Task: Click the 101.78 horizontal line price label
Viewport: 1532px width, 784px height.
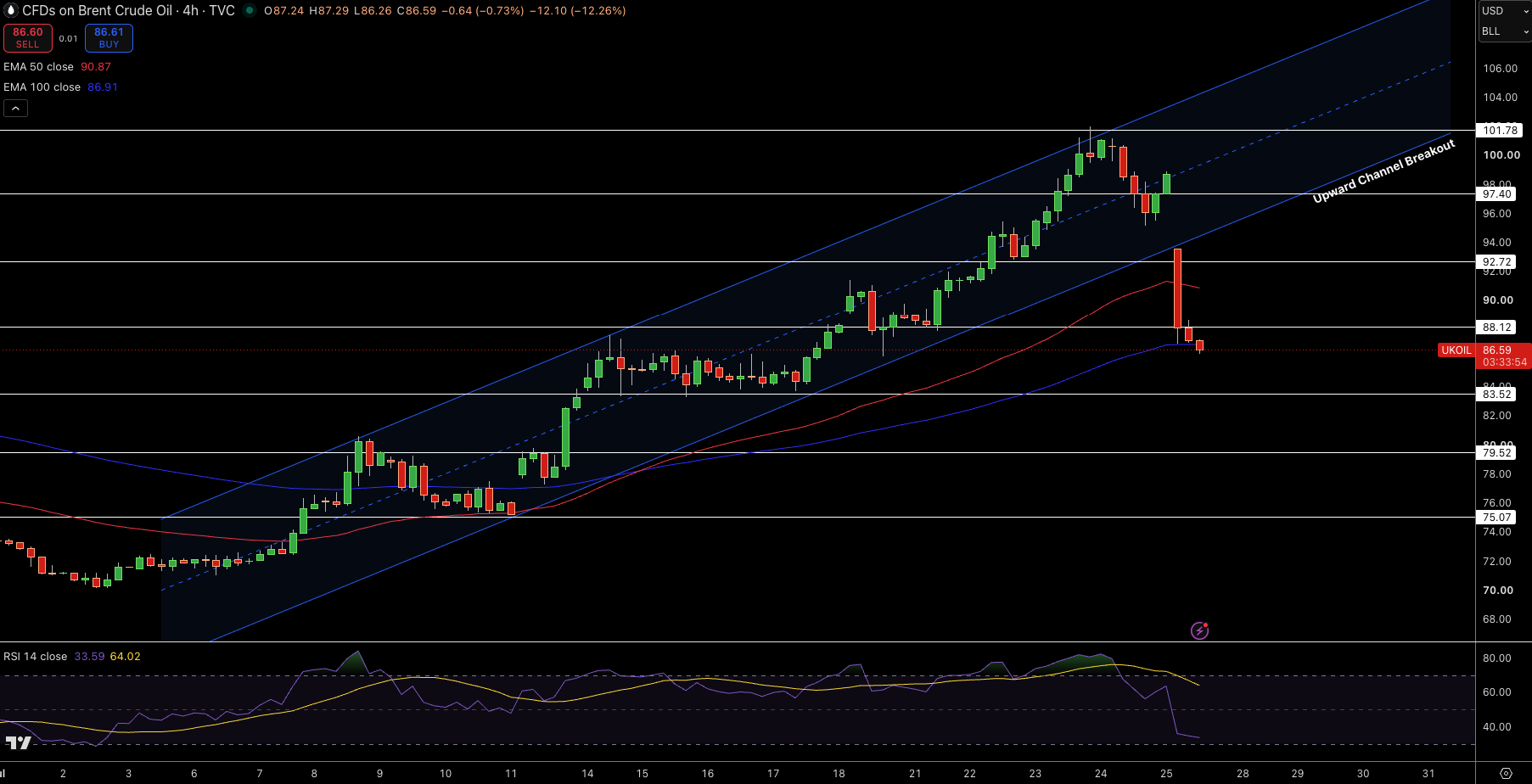Action: point(1500,131)
